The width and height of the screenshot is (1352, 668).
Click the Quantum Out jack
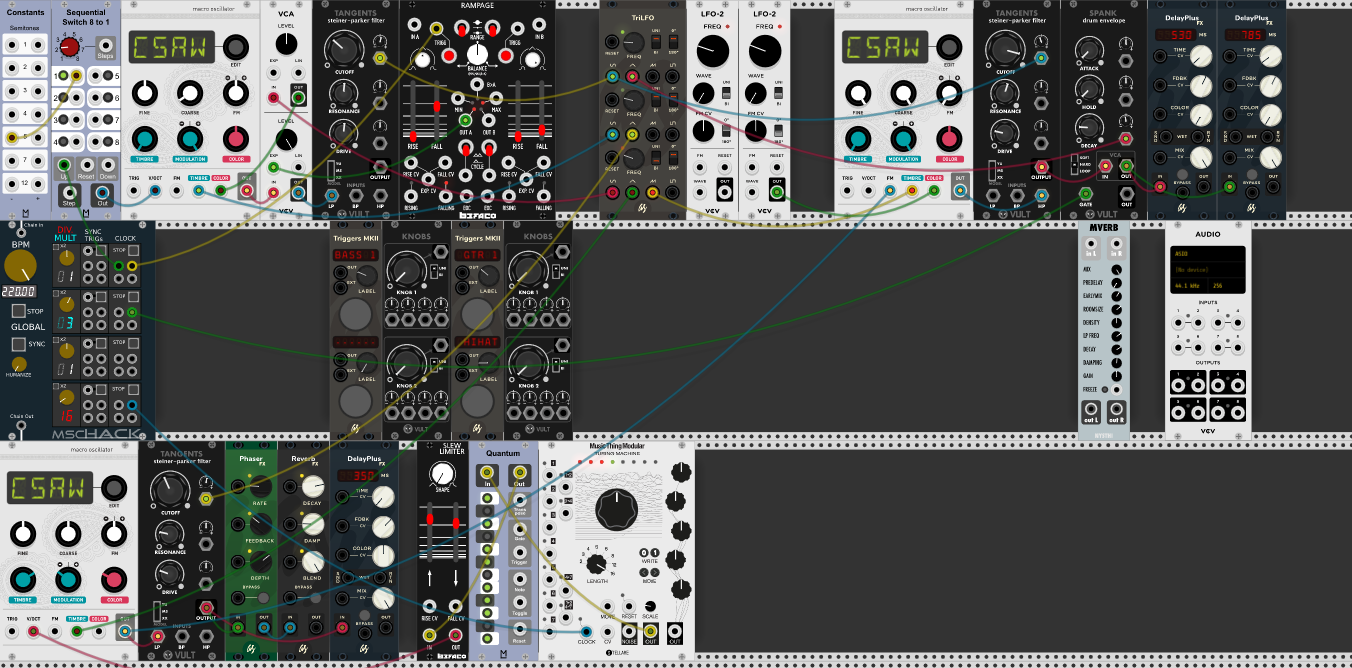click(x=519, y=473)
